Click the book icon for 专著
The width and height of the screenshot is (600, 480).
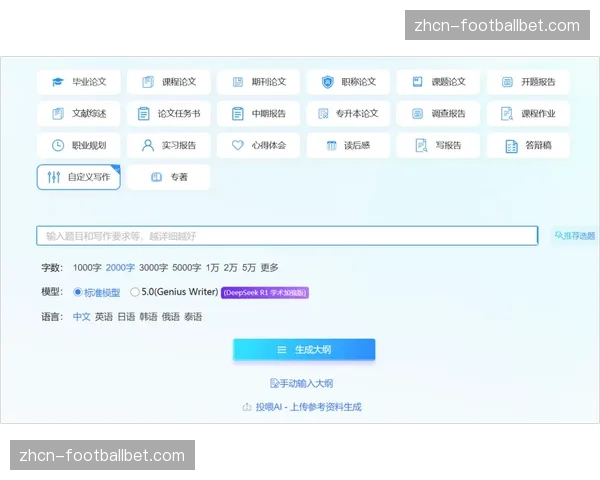click(x=156, y=177)
